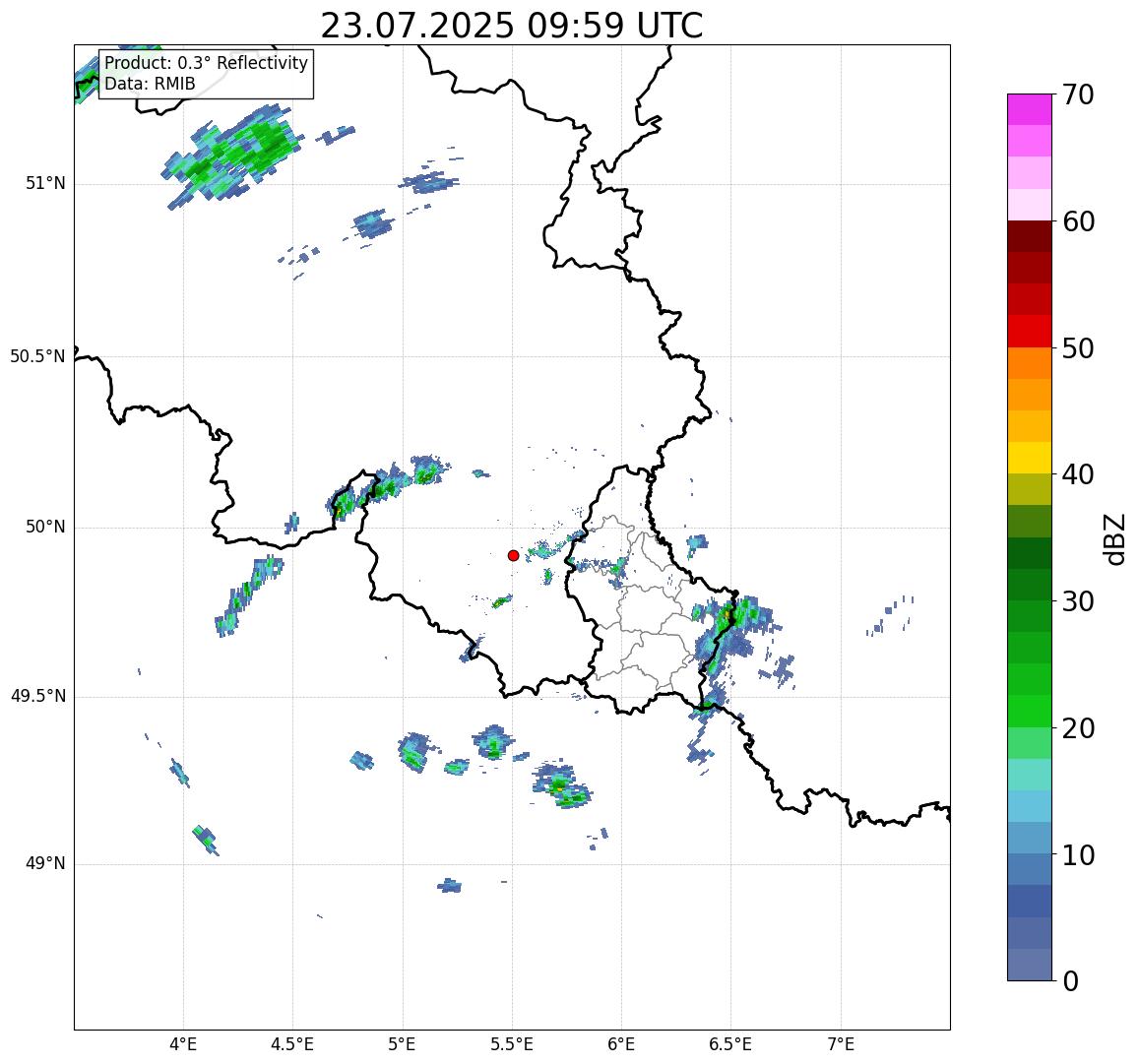Click the 49.5°N latitude label
Viewport: 1139px width, 1064px height.
pos(37,697)
